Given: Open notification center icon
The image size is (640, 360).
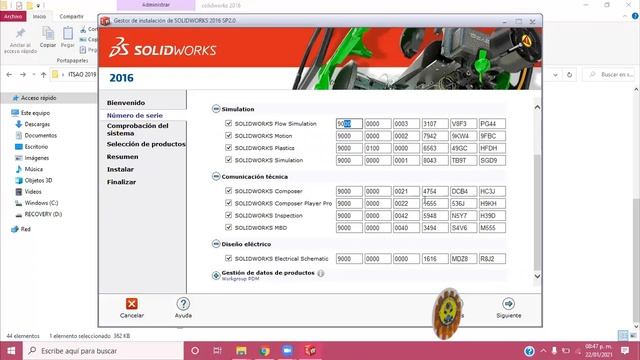Looking at the screenshot, I should [625, 351].
